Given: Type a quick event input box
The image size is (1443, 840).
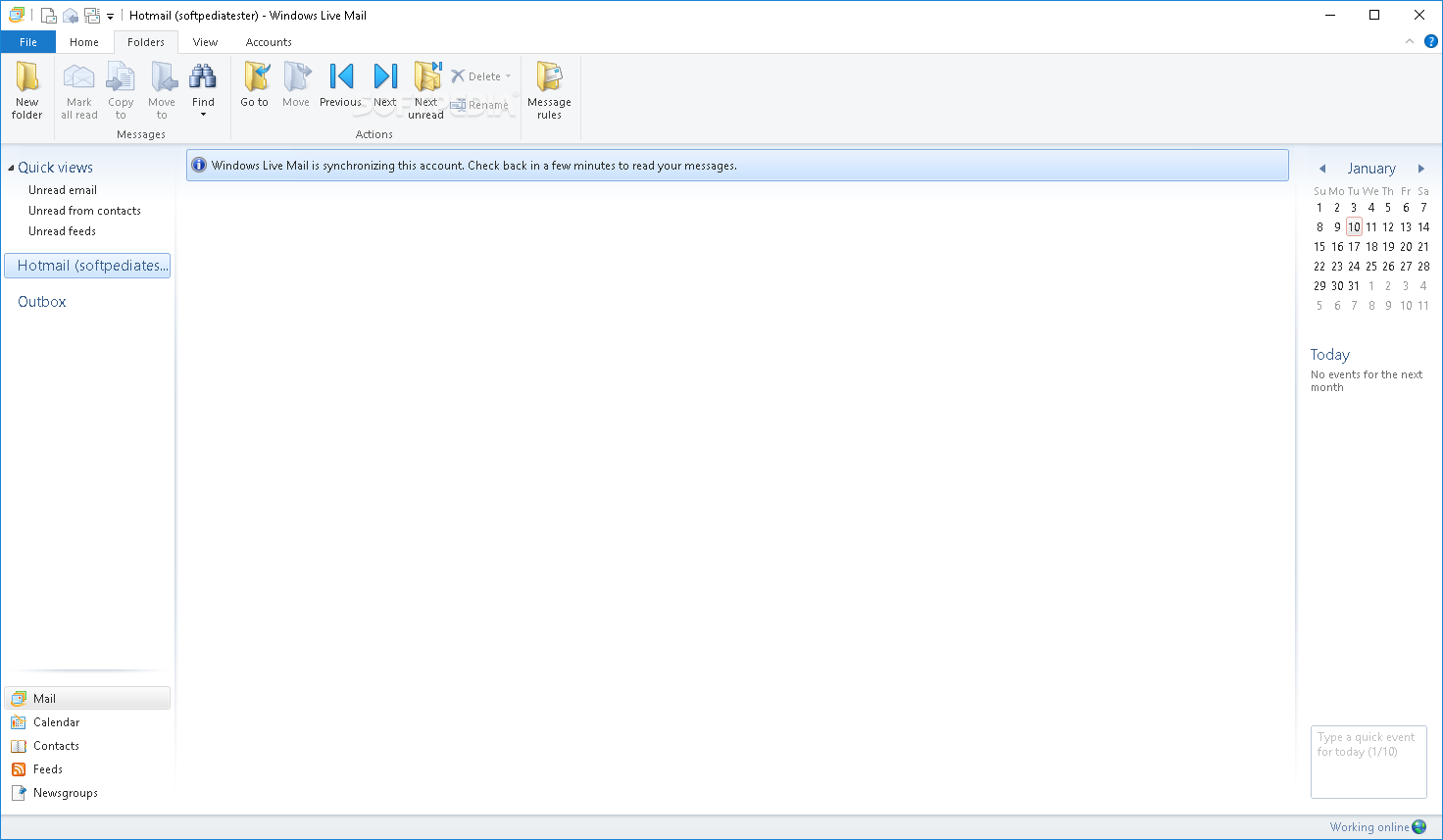Looking at the screenshot, I should point(1368,763).
